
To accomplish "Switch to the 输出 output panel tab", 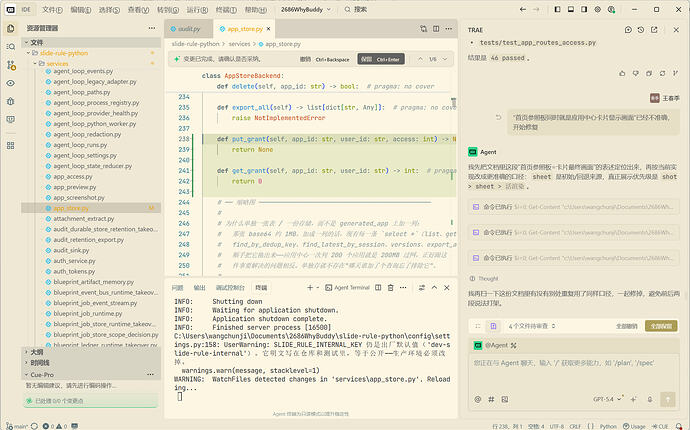I will [199, 287].
